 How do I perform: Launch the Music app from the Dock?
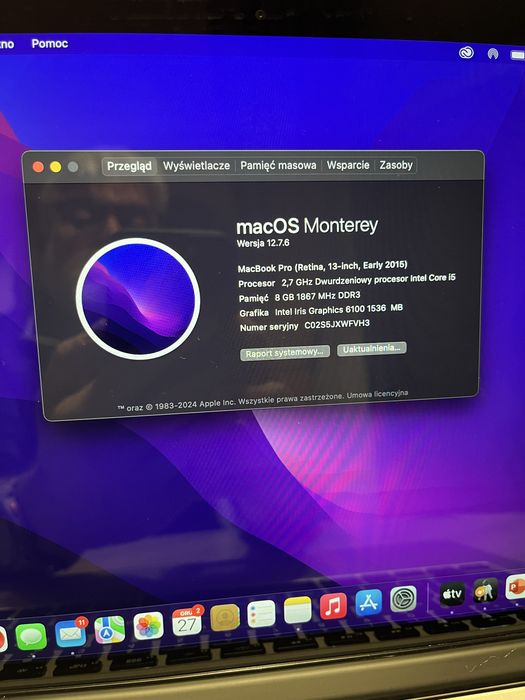coord(333,606)
